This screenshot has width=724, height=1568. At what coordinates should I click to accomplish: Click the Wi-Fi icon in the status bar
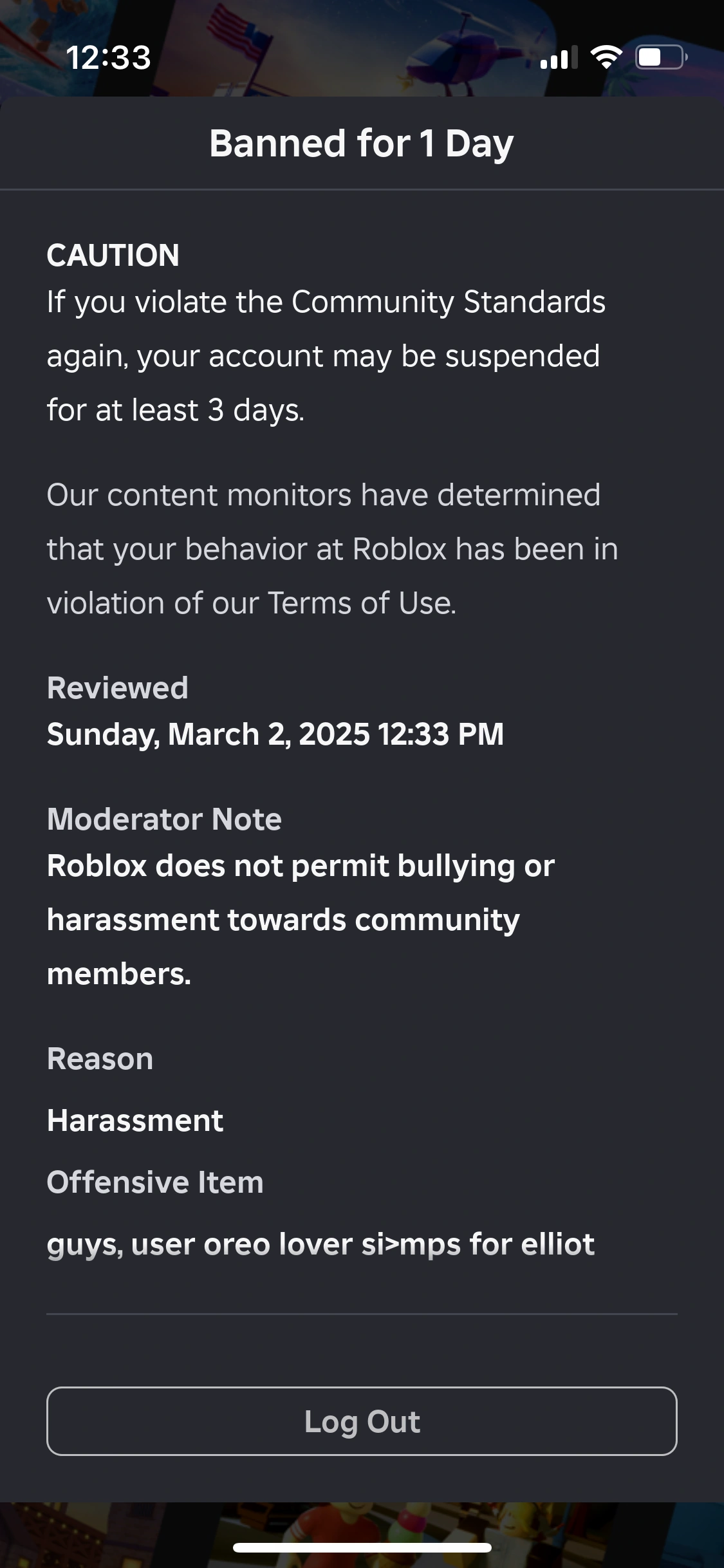(606, 59)
